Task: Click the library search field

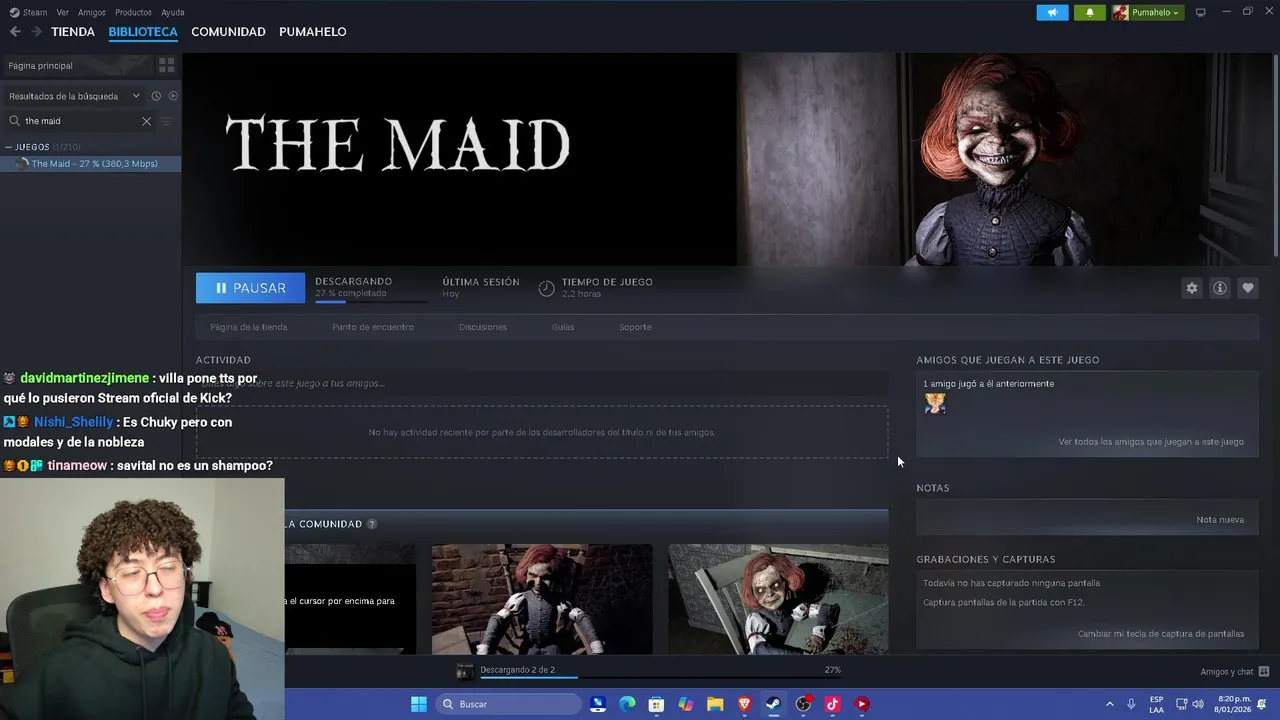Action: coord(80,121)
